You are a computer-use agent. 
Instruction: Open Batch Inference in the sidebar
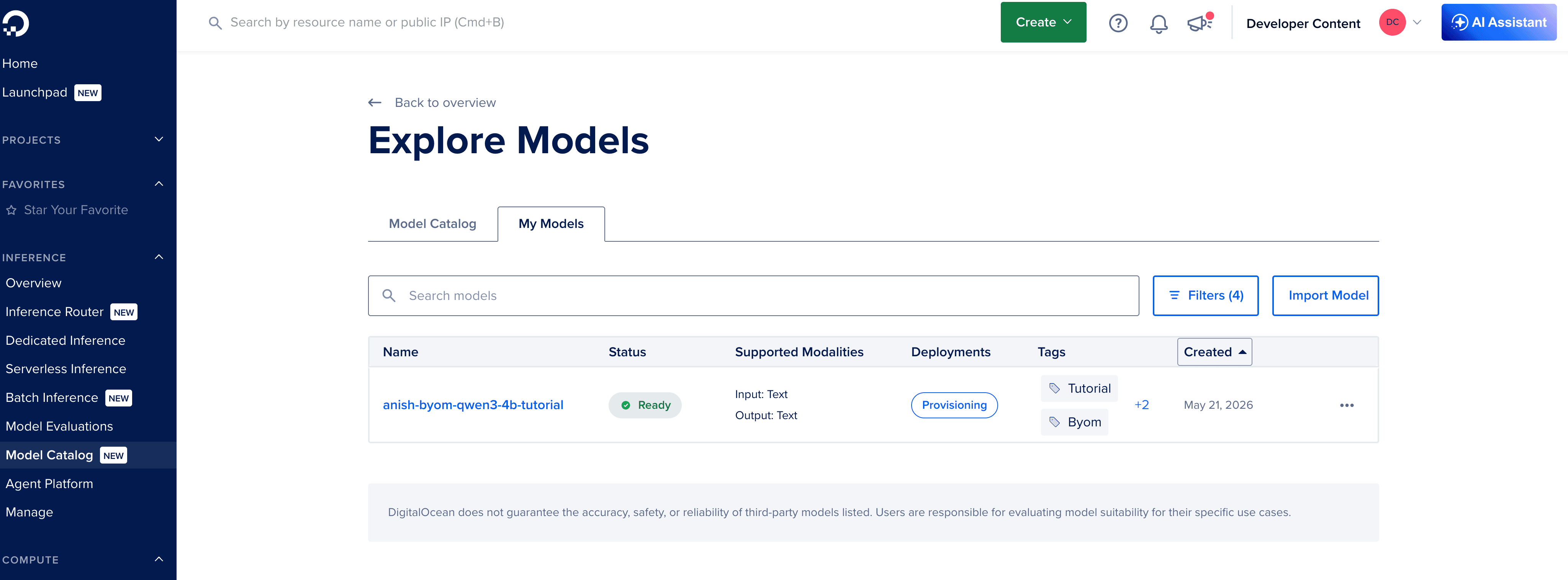52,398
